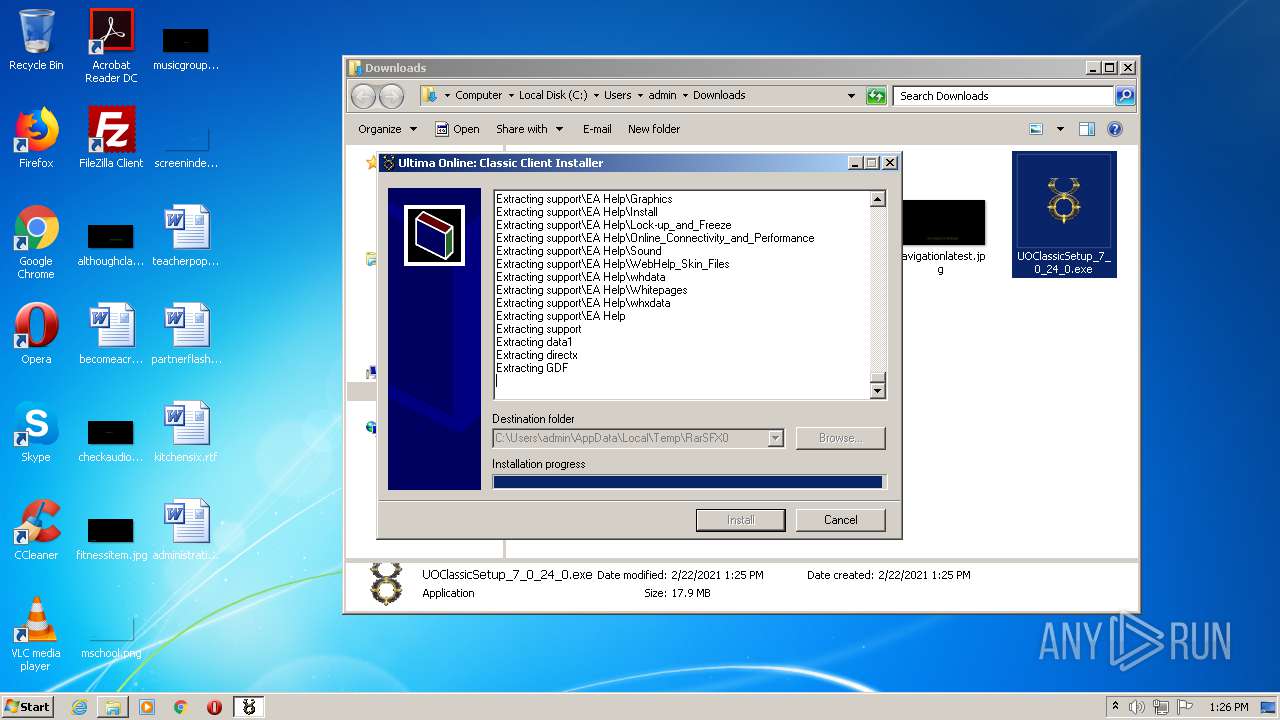The image size is (1280, 720).
Task: Open Firefox desktop shortcut
Action: (x=36, y=138)
